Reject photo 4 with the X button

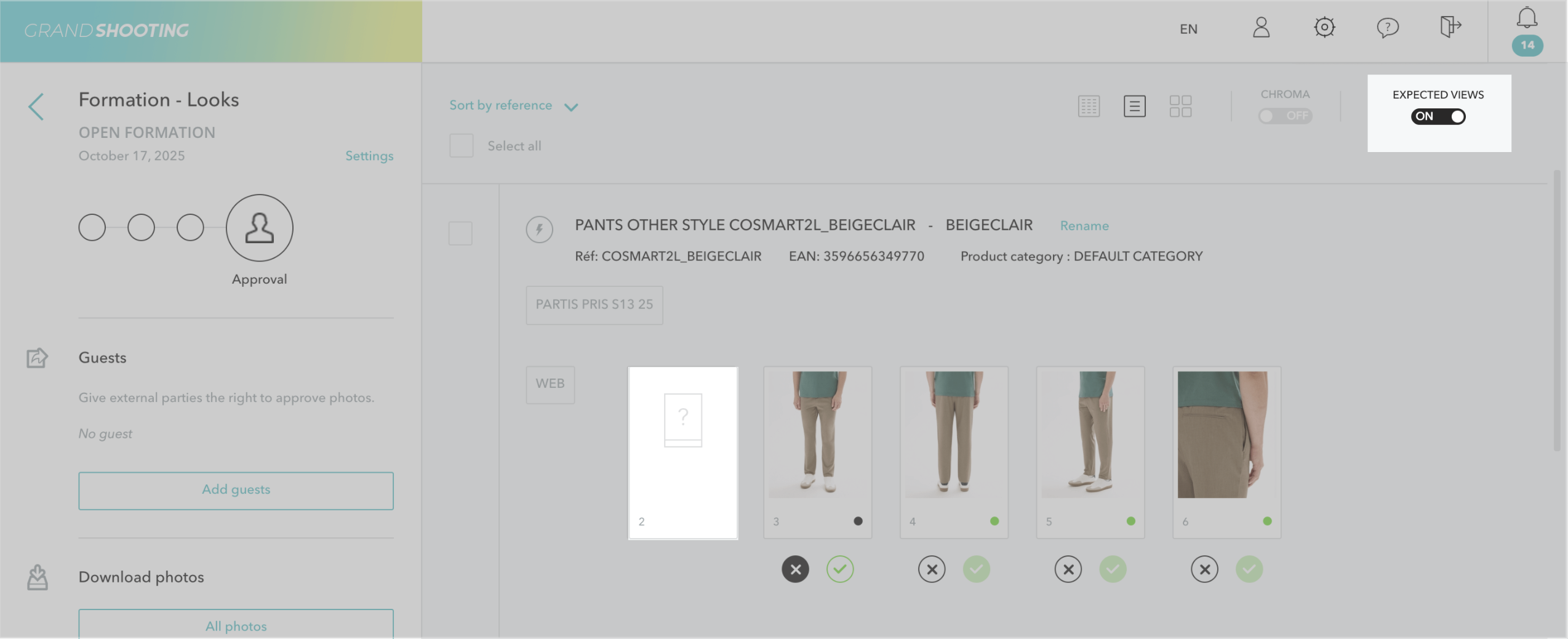coord(932,569)
